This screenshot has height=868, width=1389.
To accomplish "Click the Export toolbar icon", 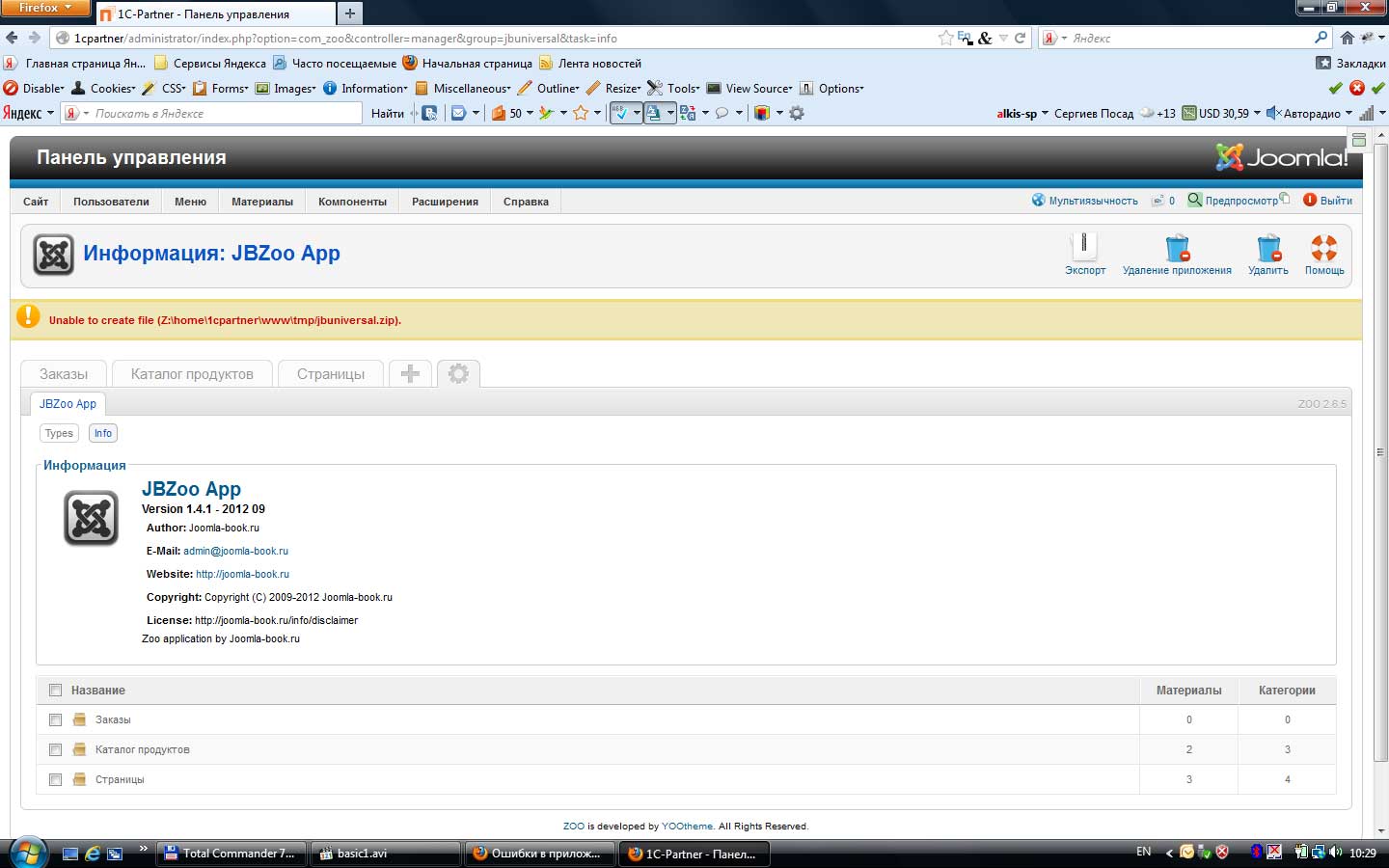I will click(x=1084, y=249).
